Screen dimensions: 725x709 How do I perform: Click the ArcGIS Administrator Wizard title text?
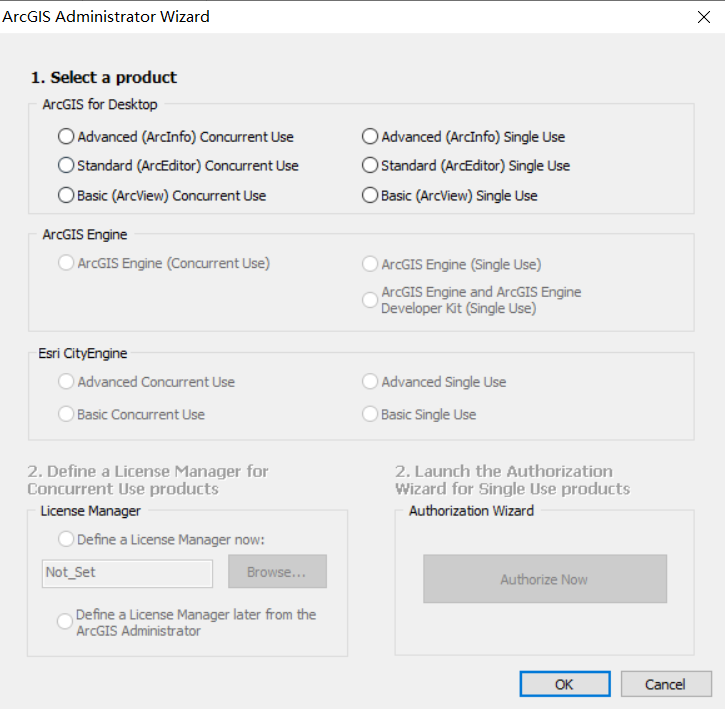click(x=106, y=17)
